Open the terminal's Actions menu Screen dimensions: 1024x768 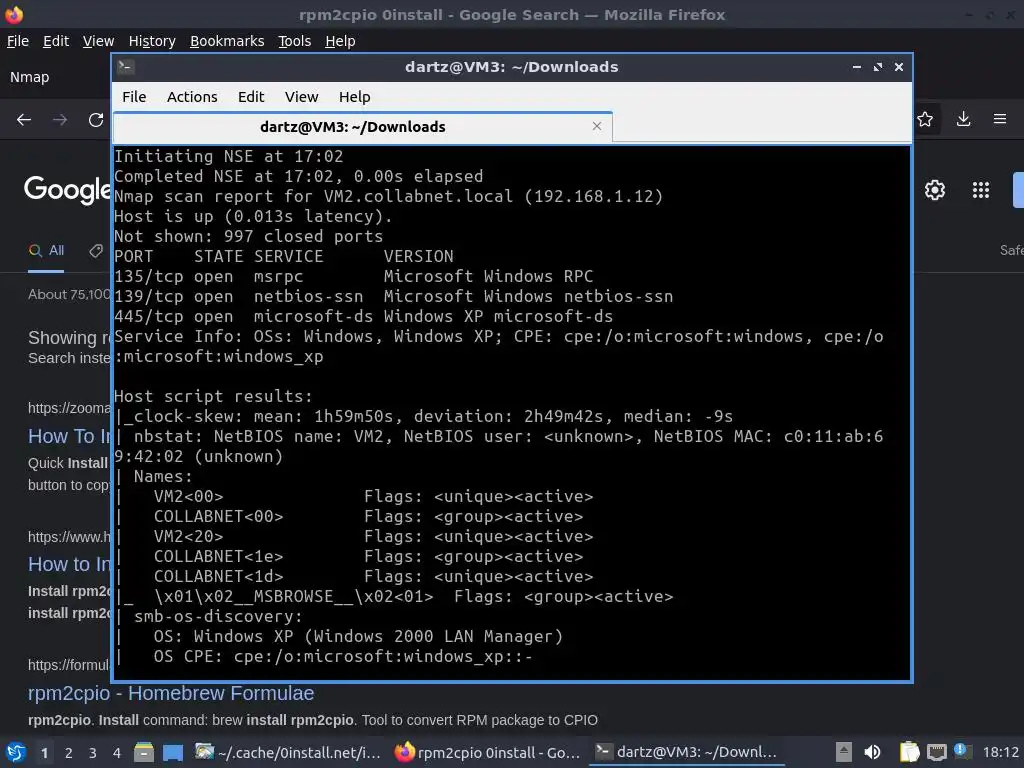[x=192, y=97]
